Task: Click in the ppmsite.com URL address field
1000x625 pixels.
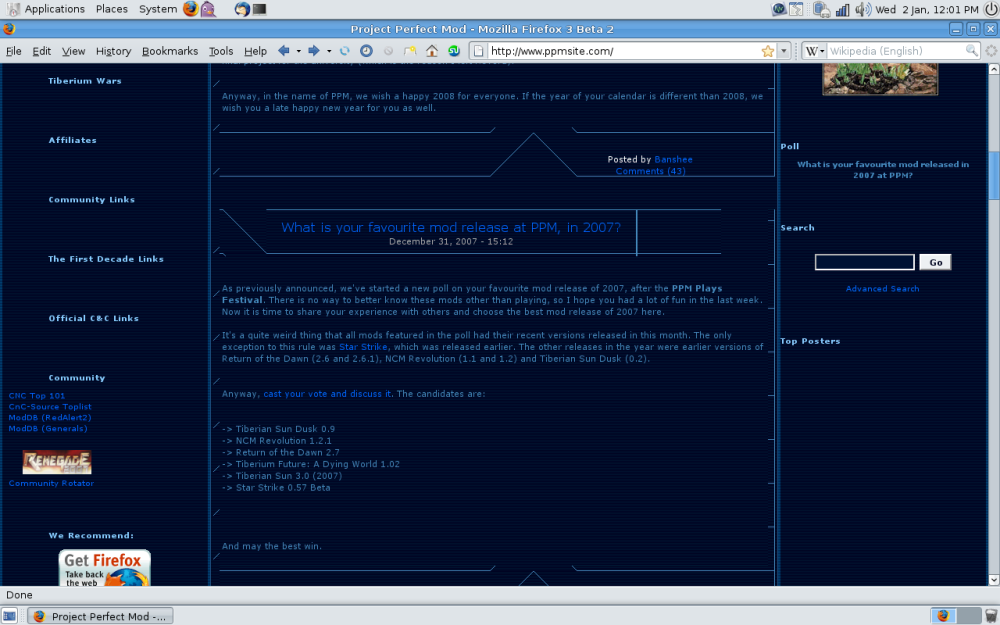Action: tap(622, 51)
